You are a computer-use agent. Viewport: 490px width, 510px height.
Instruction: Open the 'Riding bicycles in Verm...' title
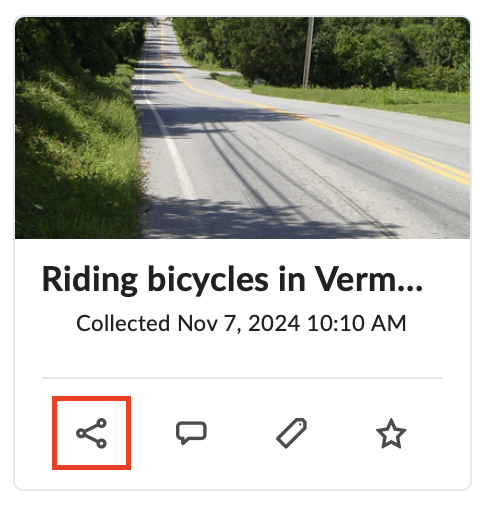click(x=232, y=279)
